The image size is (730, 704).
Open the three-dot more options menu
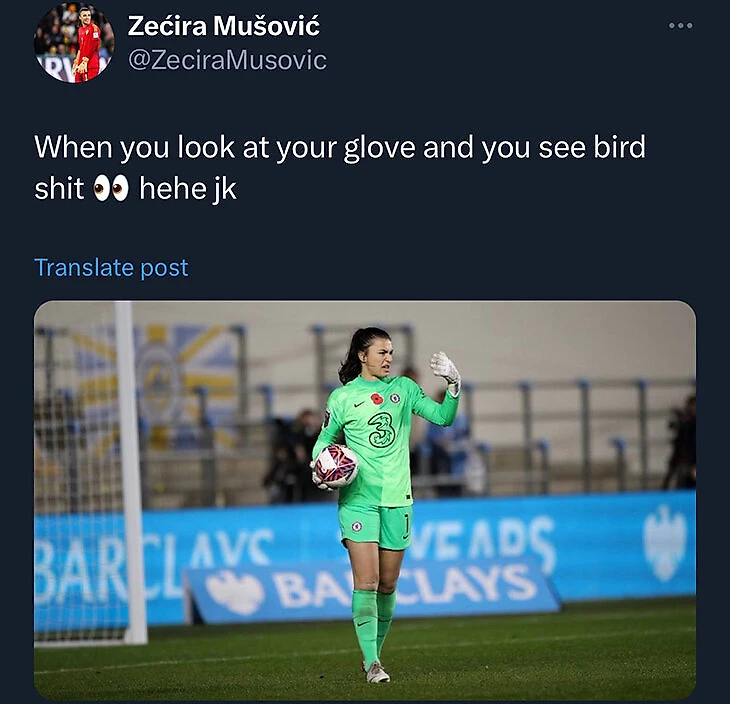coord(681,26)
